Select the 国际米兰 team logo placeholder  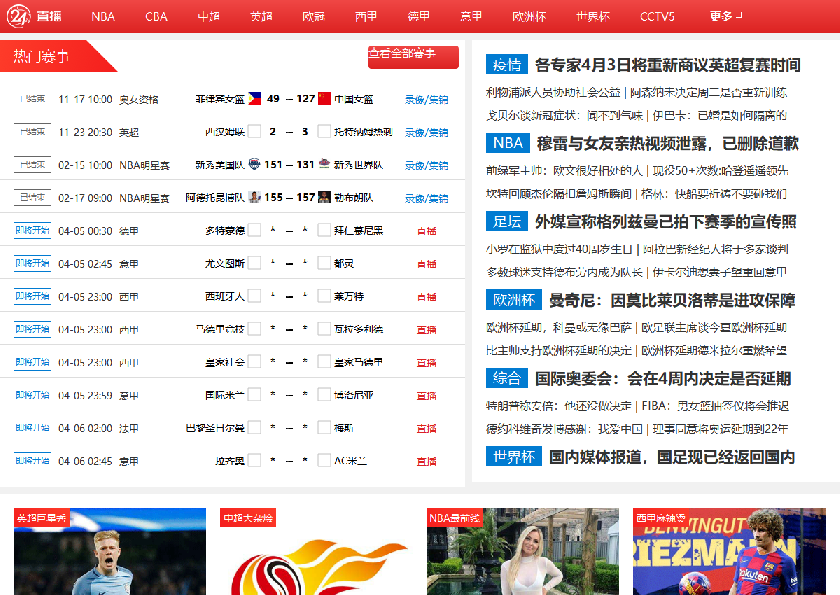[x=254, y=395]
